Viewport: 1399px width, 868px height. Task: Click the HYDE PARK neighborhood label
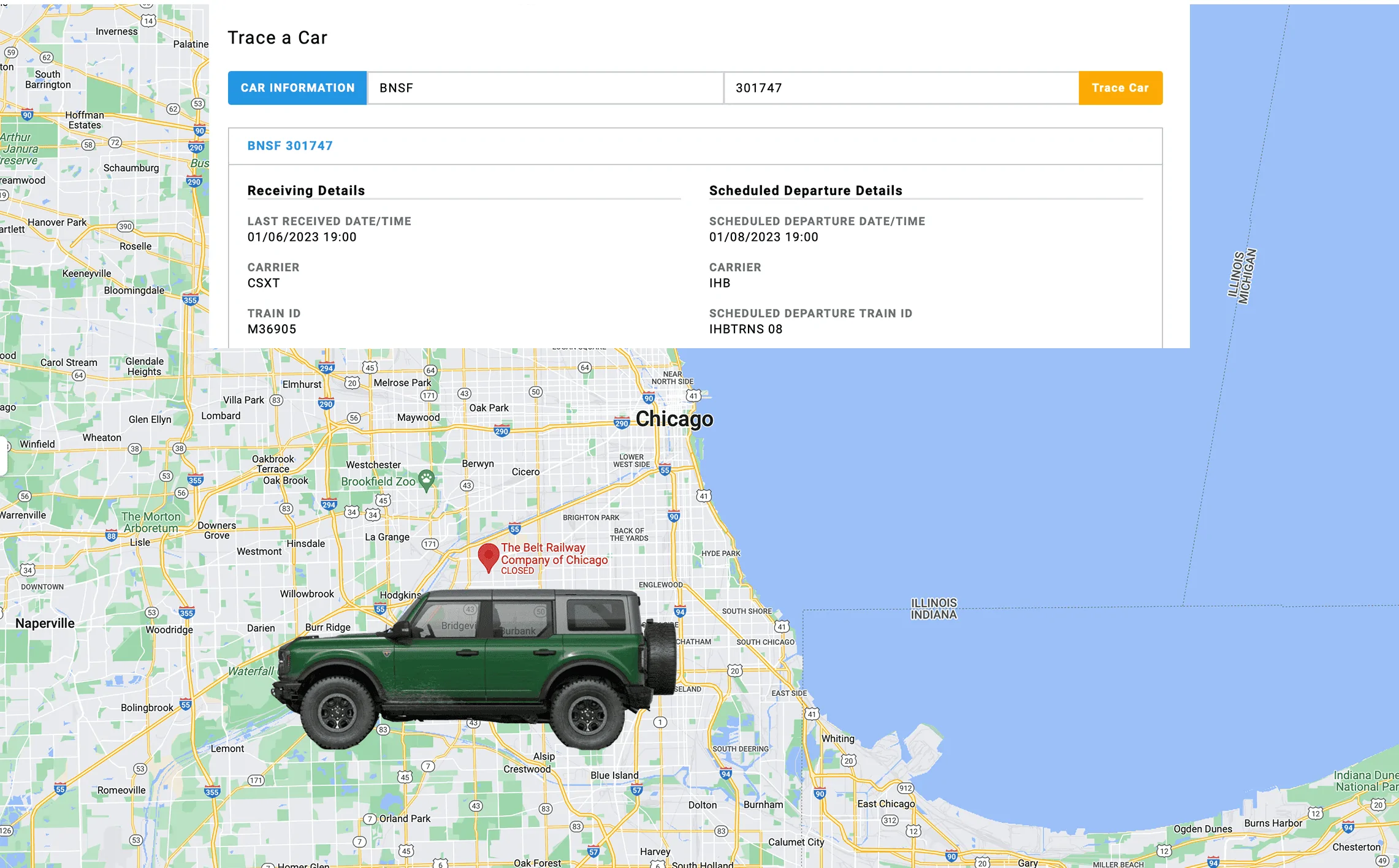coord(720,554)
